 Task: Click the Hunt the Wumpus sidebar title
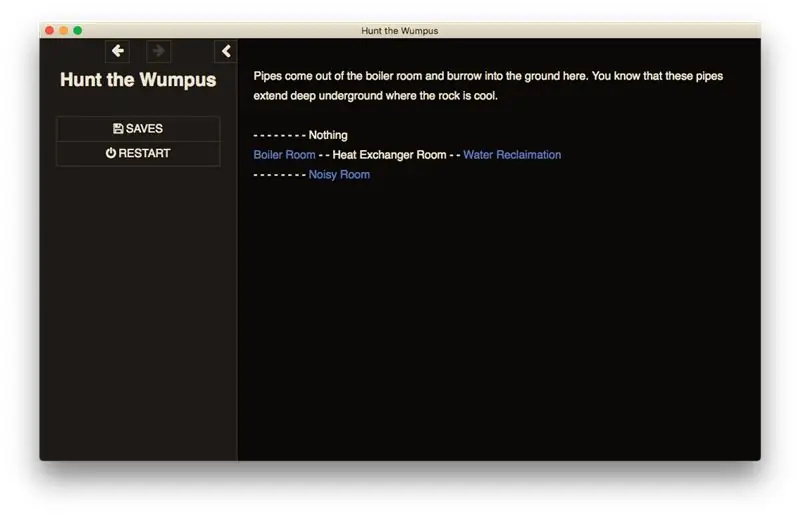click(138, 80)
